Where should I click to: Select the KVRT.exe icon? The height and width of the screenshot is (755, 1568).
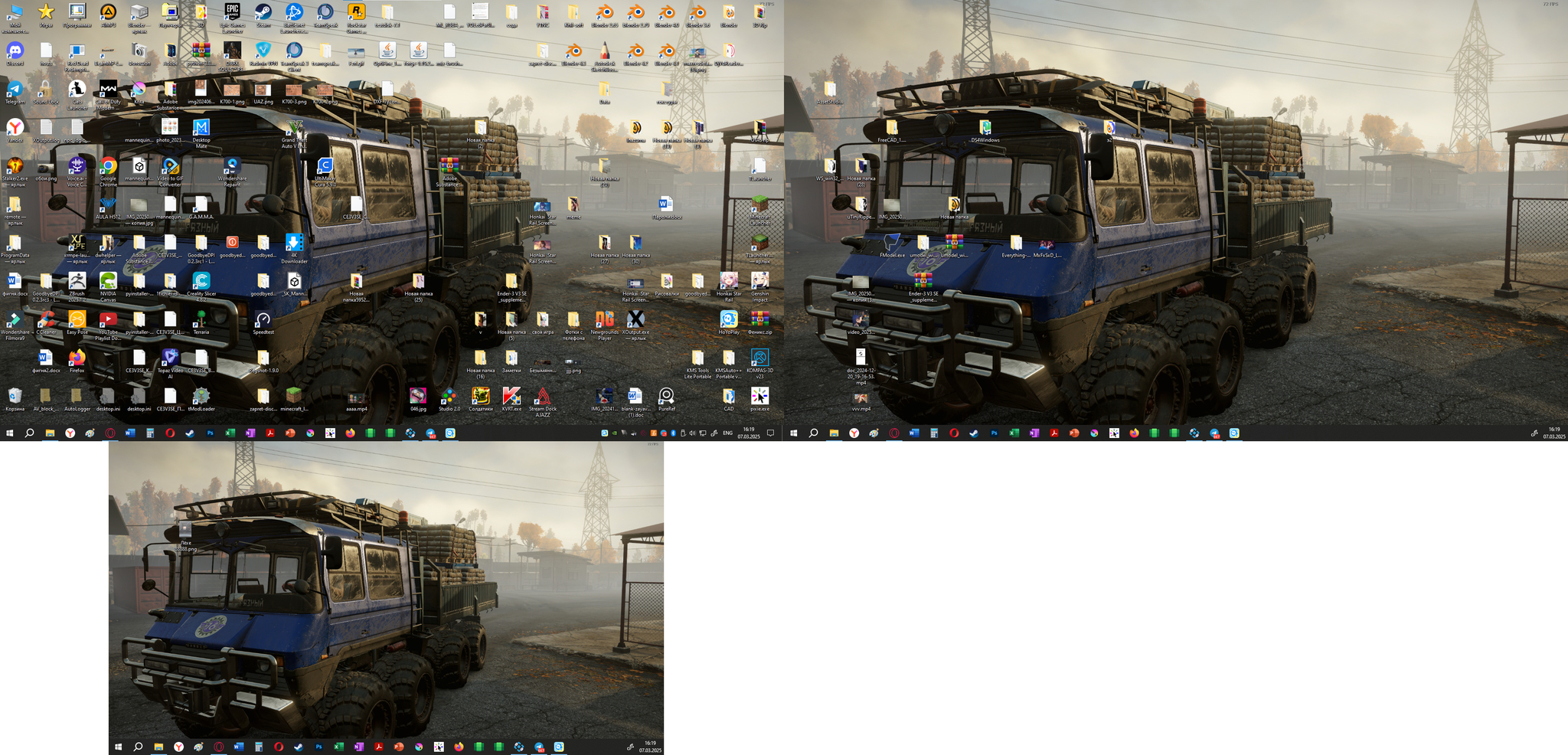tap(511, 400)
